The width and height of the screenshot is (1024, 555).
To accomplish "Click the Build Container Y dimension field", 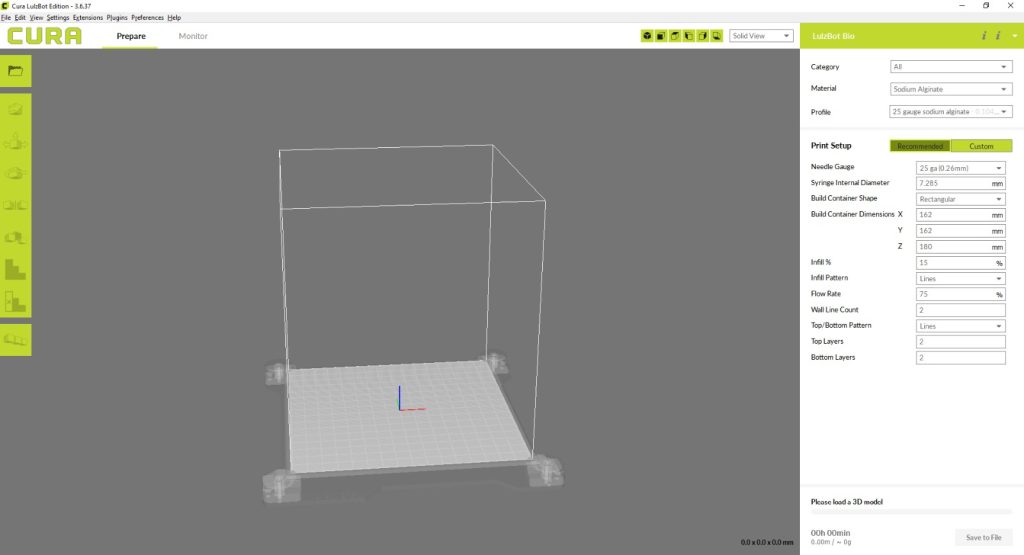I will click(961, 230).
